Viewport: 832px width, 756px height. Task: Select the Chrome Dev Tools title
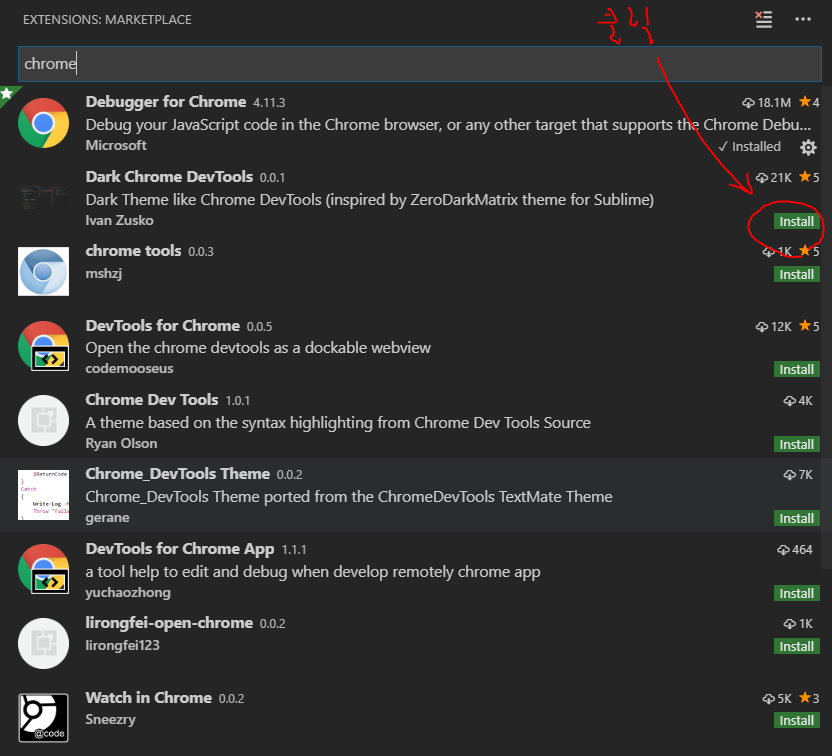(x=152, y=399)
